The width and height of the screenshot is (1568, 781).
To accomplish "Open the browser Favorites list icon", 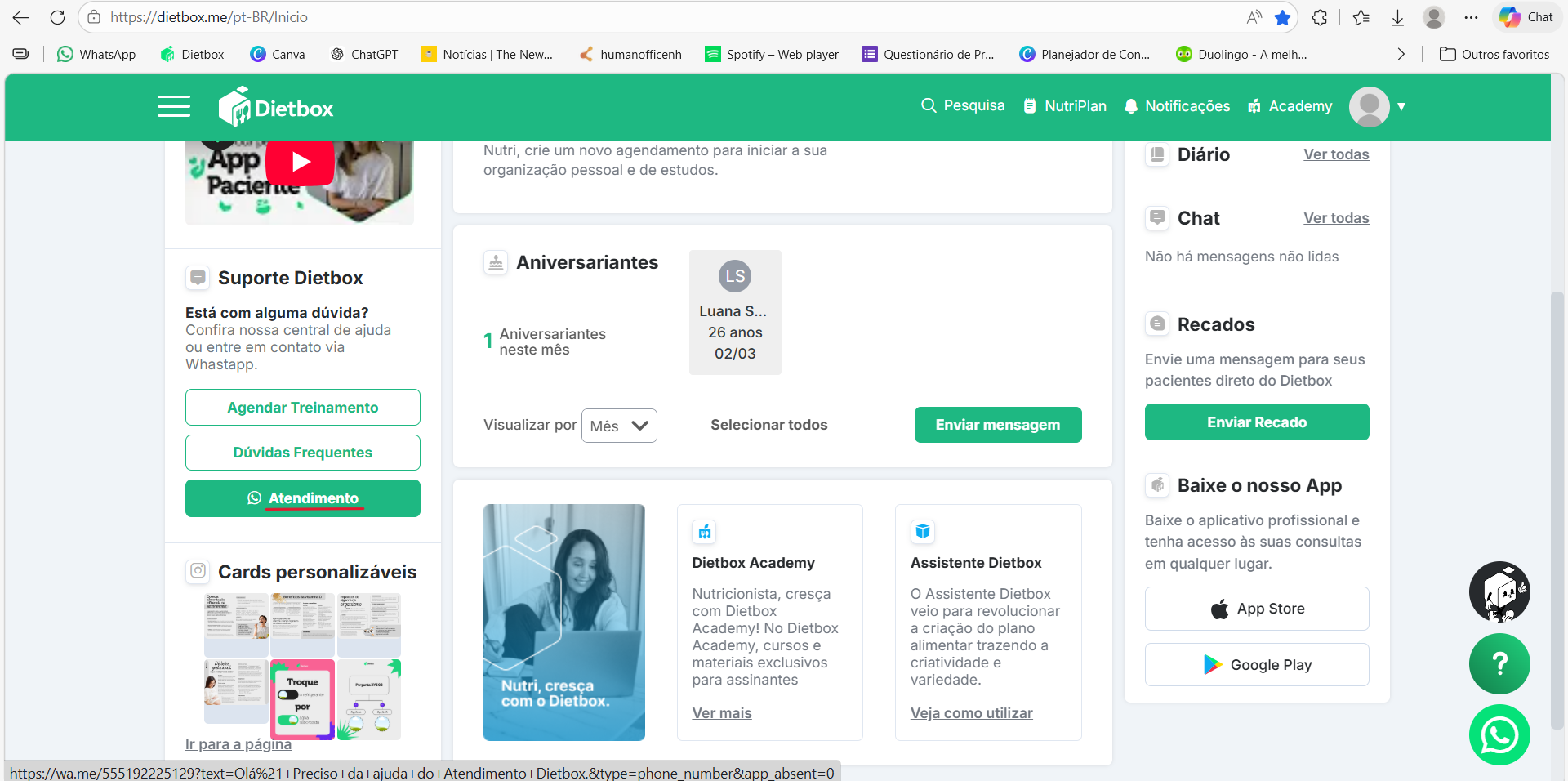I will pyautogui.click(x=1361, y=17).
